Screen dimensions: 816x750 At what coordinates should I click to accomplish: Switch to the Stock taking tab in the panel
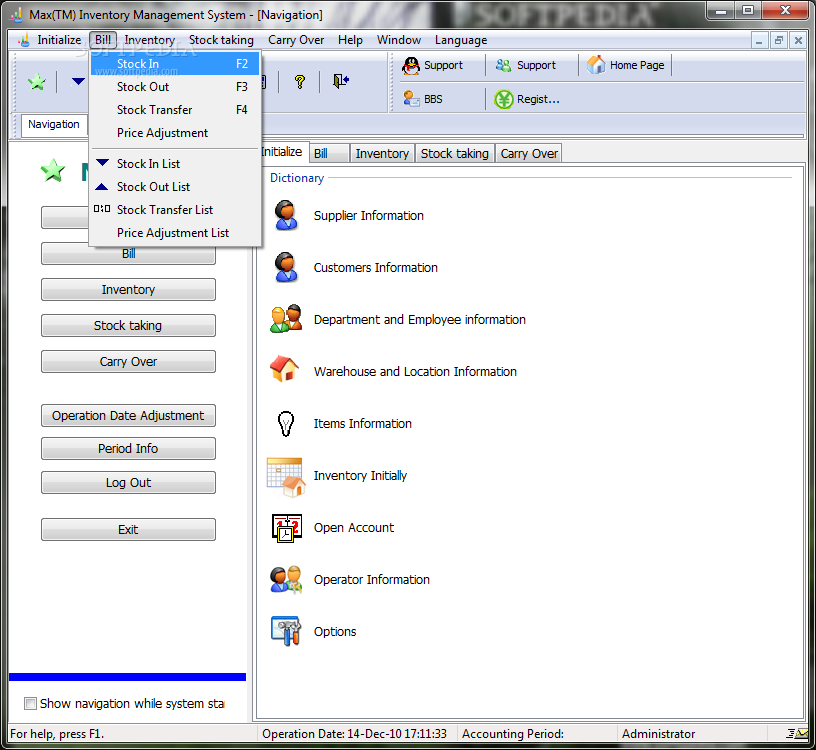point(454,154)
